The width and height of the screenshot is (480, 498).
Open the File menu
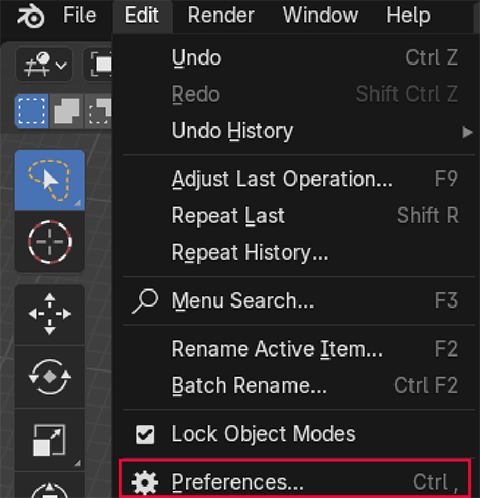click(80, 15)
